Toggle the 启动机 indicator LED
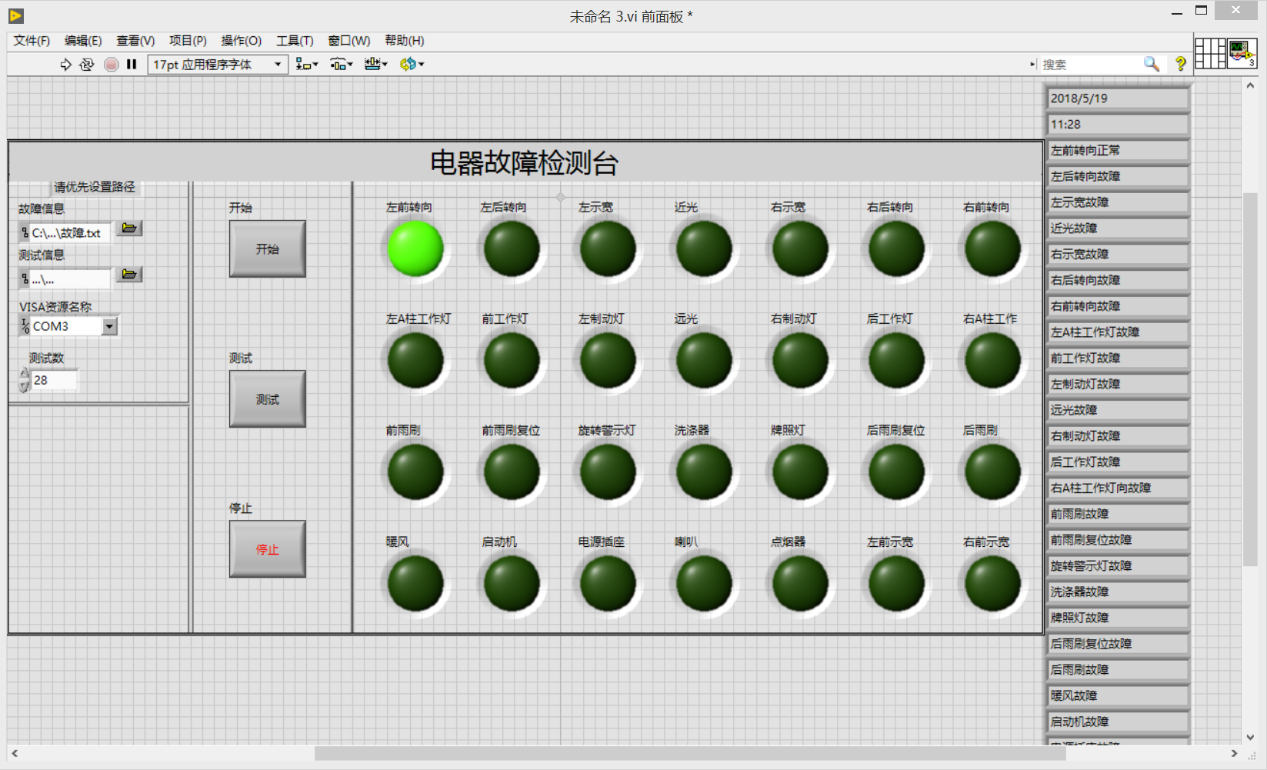The width and height of the screenshot is (1267, 770). (x=512, y=583)
